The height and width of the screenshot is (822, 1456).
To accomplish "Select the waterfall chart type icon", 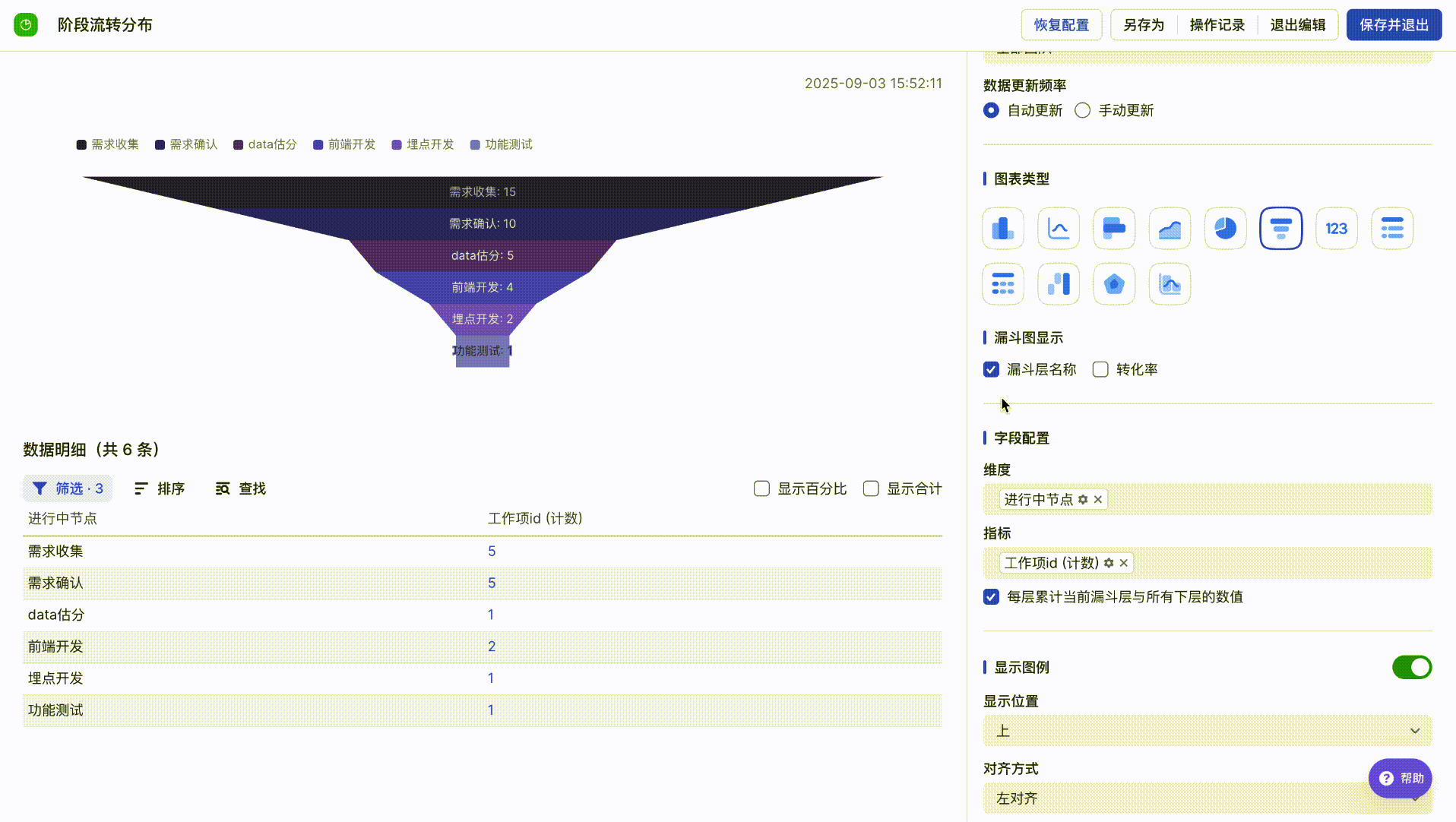I will tap(1059, 284).
